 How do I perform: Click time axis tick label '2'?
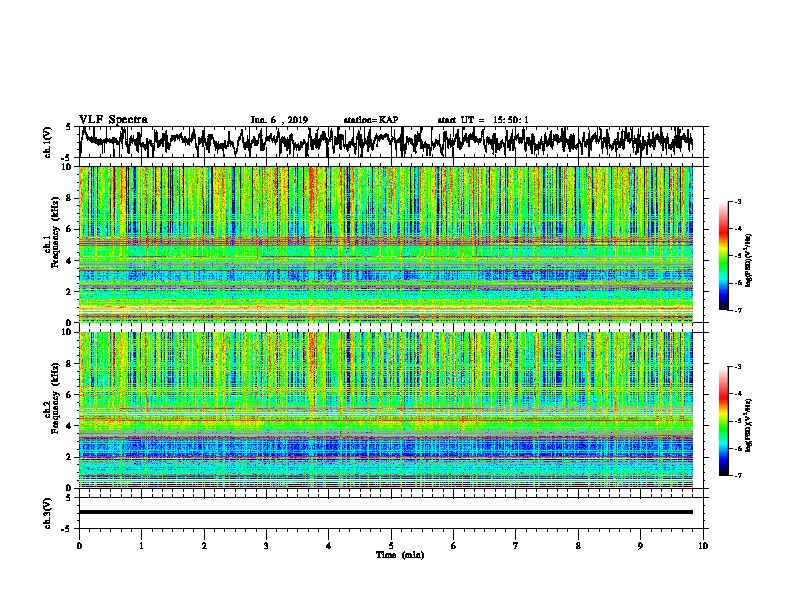(204, 546)
